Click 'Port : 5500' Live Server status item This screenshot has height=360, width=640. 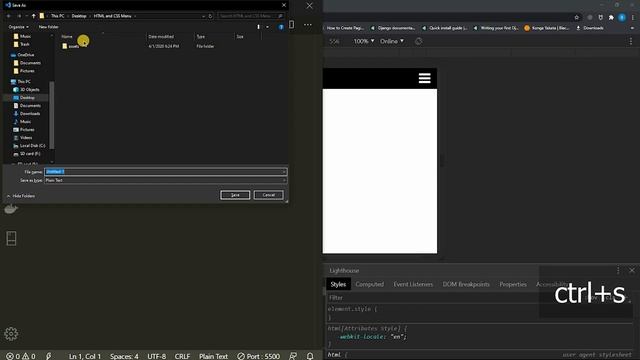pyautogui.click(x=259, y=356)
